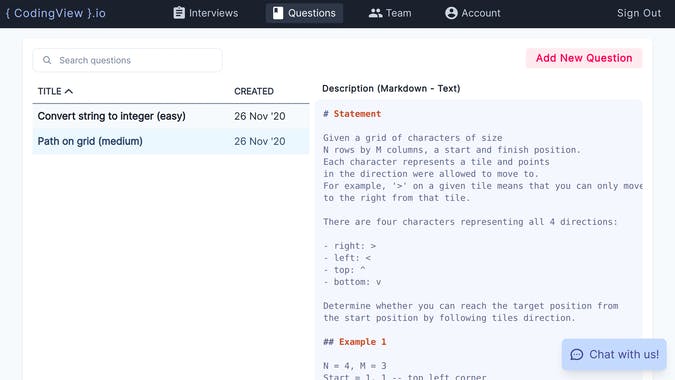Image resolution: width=675 pixels, height=380 pixels.
Task: Select Path on grid (medium) question
Action: tap(171, 141)
